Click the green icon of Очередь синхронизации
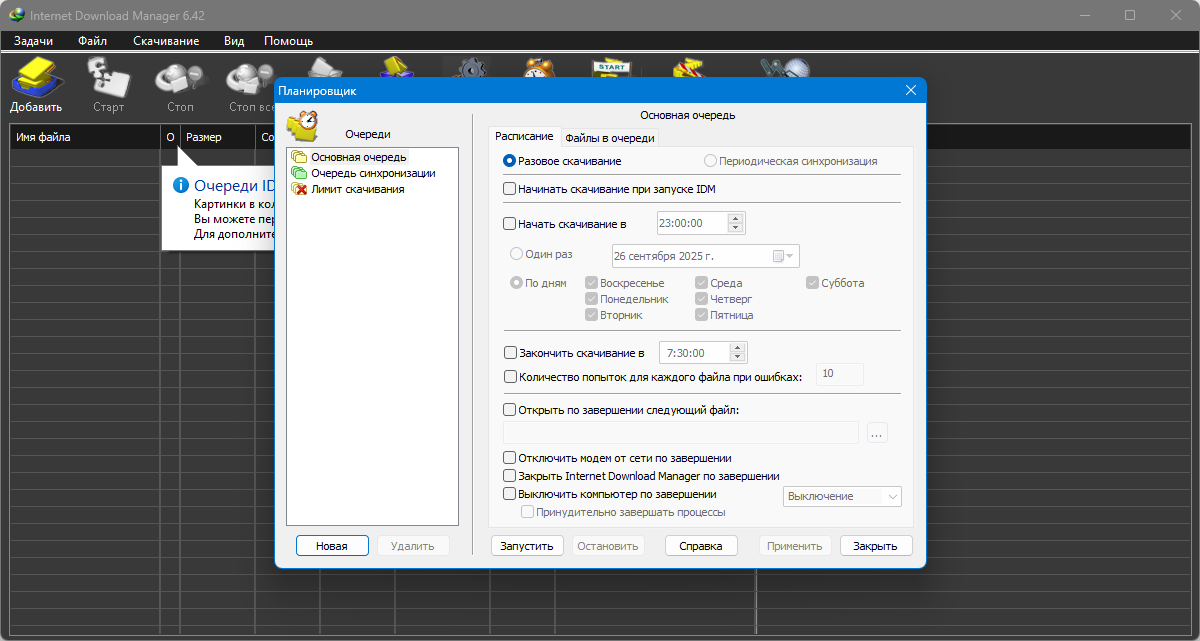This screenshot has width=1200, height=641. (299, 173)
